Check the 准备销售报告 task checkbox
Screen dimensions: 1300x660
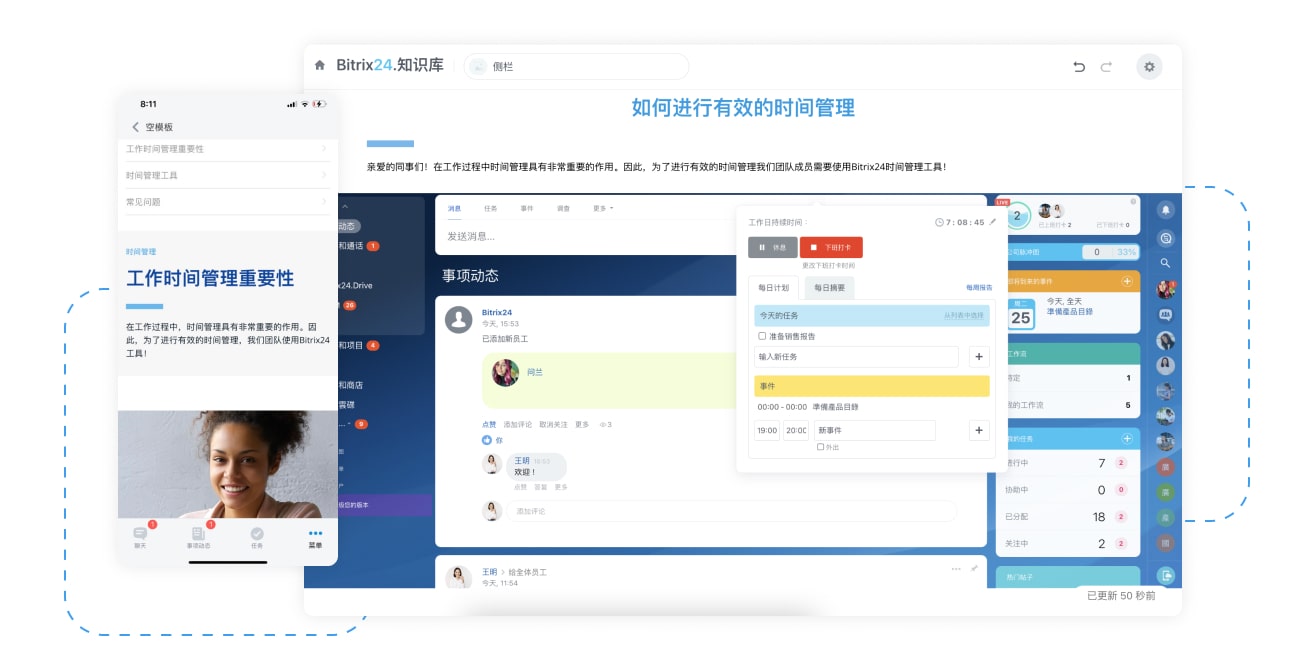click(x=762, y=336)
